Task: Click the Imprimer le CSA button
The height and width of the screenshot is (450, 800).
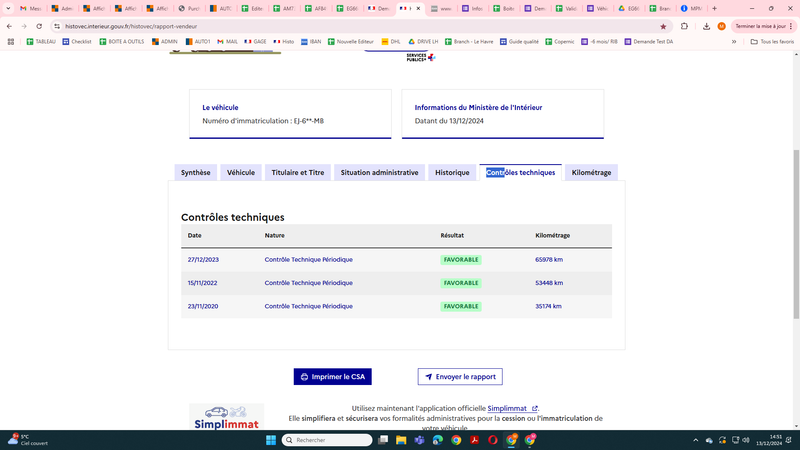Action: [x=333, y=377]
